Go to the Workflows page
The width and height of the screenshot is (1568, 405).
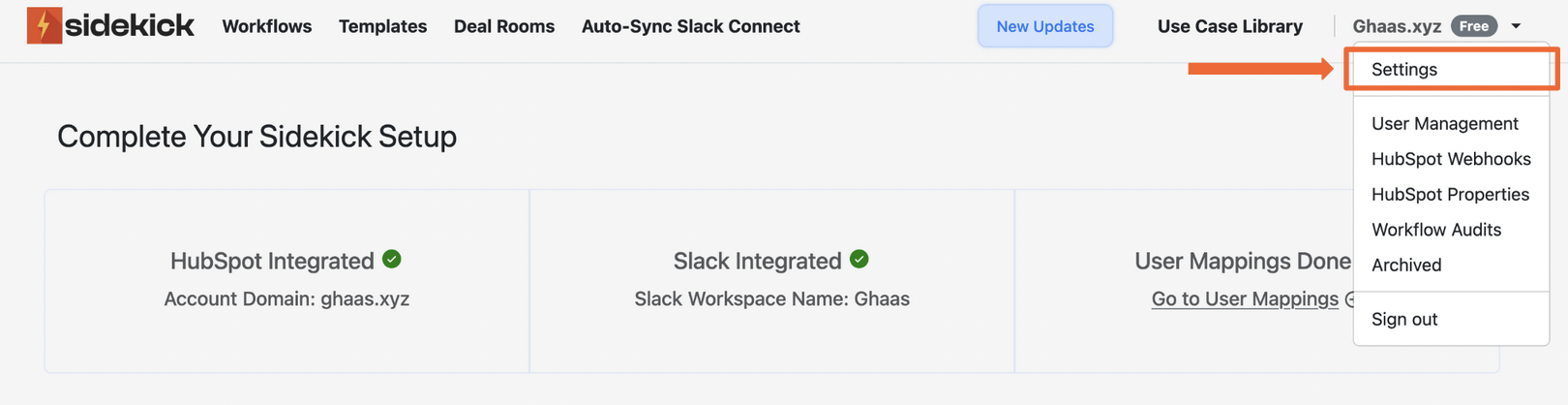[266, 26]
